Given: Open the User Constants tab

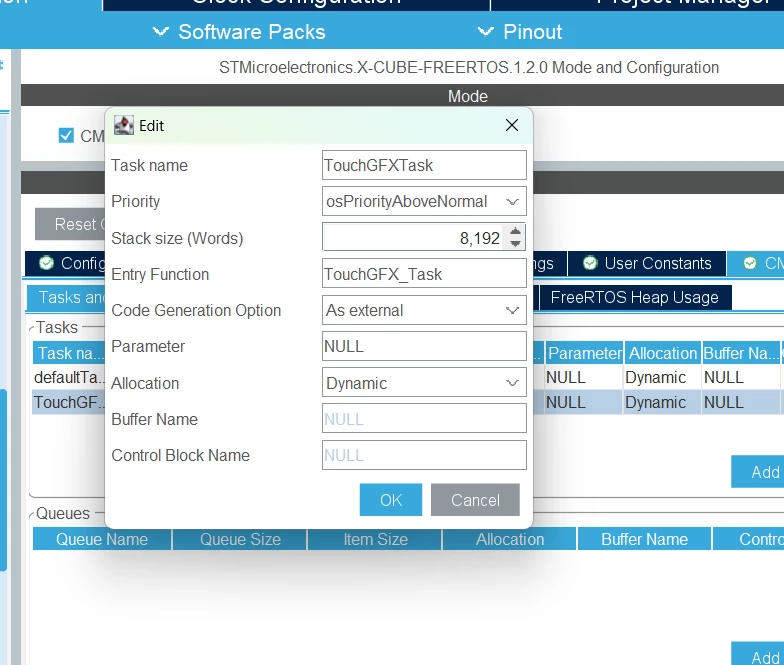Looking at the screenshot, I should click(x=647, y=264).
